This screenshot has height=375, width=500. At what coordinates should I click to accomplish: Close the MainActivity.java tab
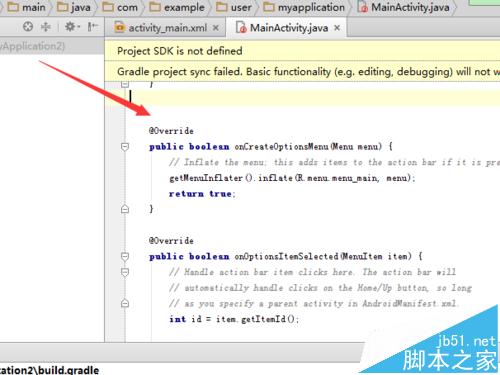tap(337, 28)
